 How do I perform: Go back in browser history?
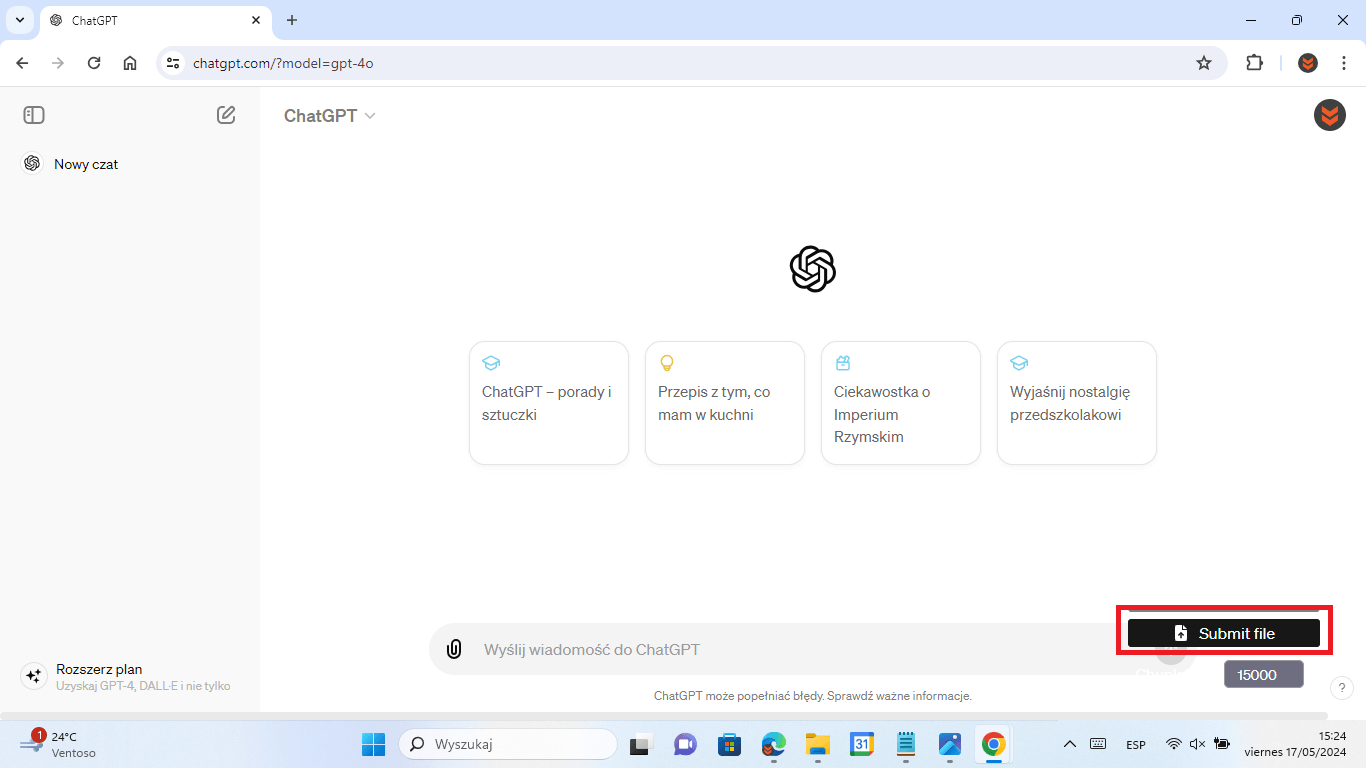click(x=22, y=63)
